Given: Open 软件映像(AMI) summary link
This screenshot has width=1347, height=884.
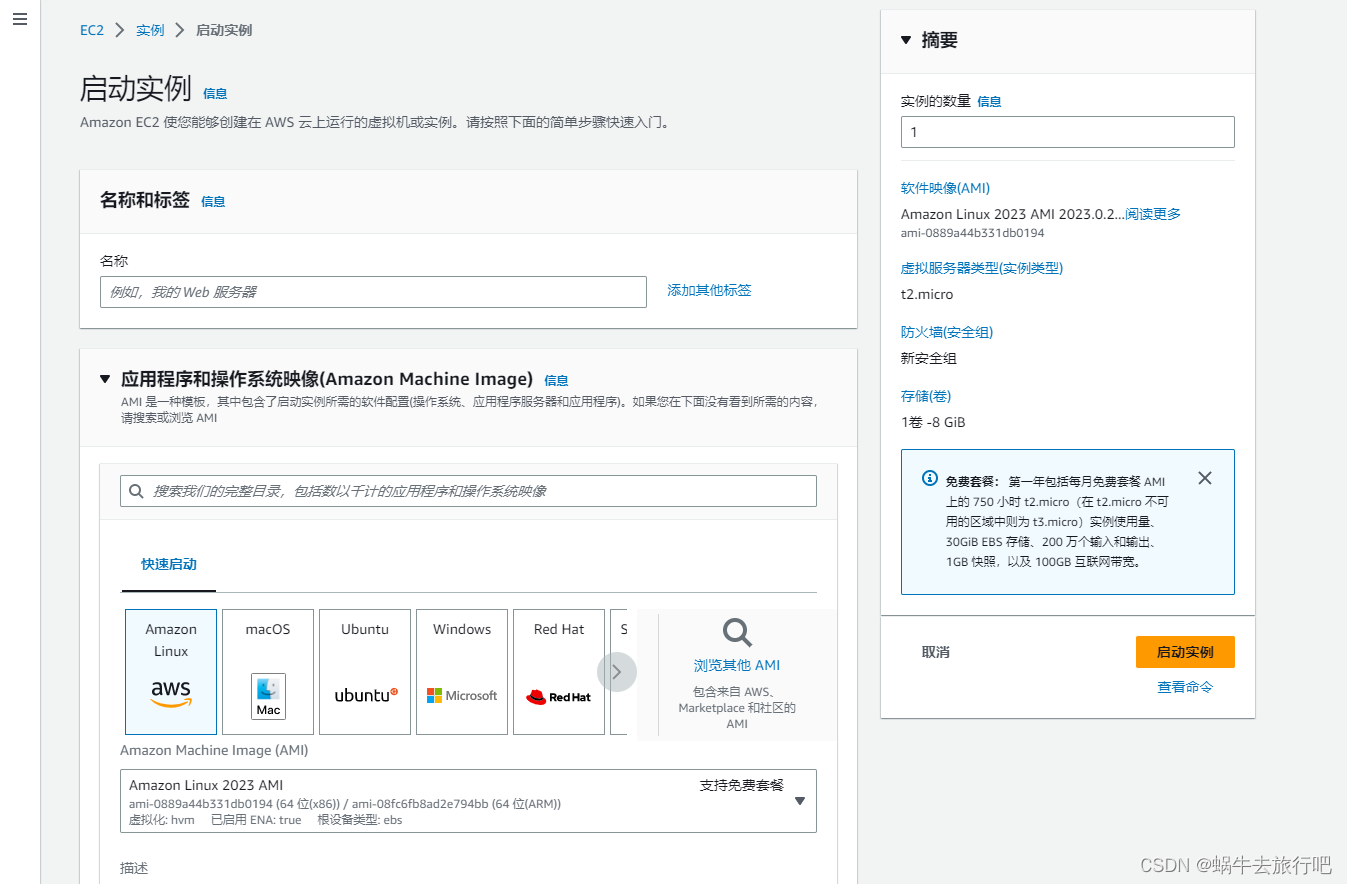Looking at the screenshot, I should [x=945, y=188].
